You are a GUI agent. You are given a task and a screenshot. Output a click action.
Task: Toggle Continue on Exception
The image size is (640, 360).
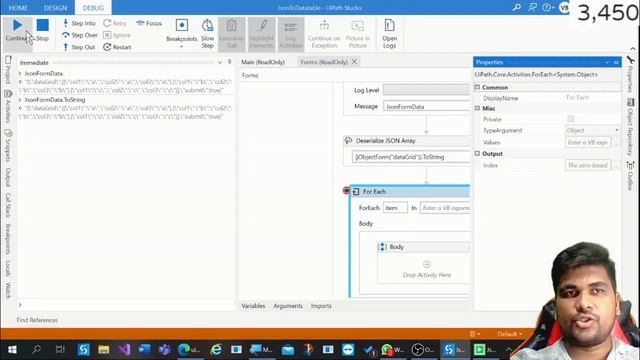coord(324,33)
